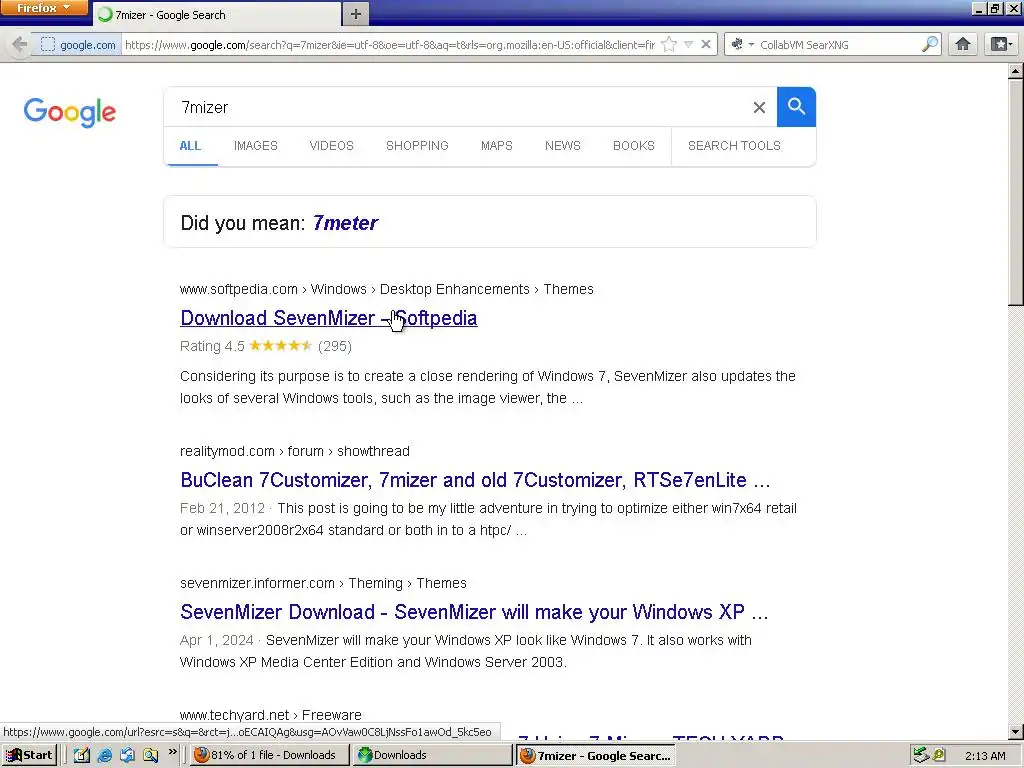Click the Outlook Express quick launch icon

pos(127,755)
